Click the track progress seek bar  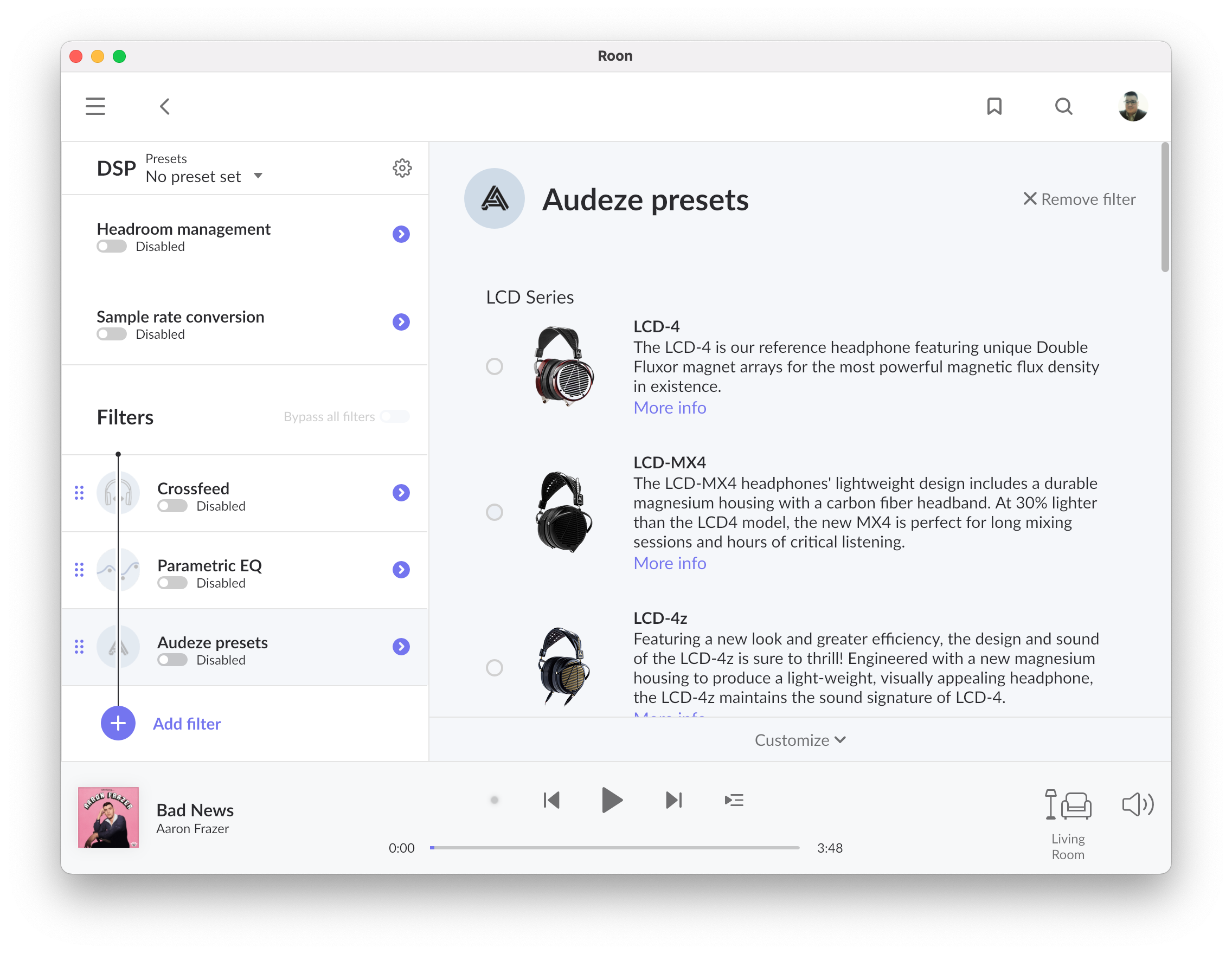tap(614, 847)
